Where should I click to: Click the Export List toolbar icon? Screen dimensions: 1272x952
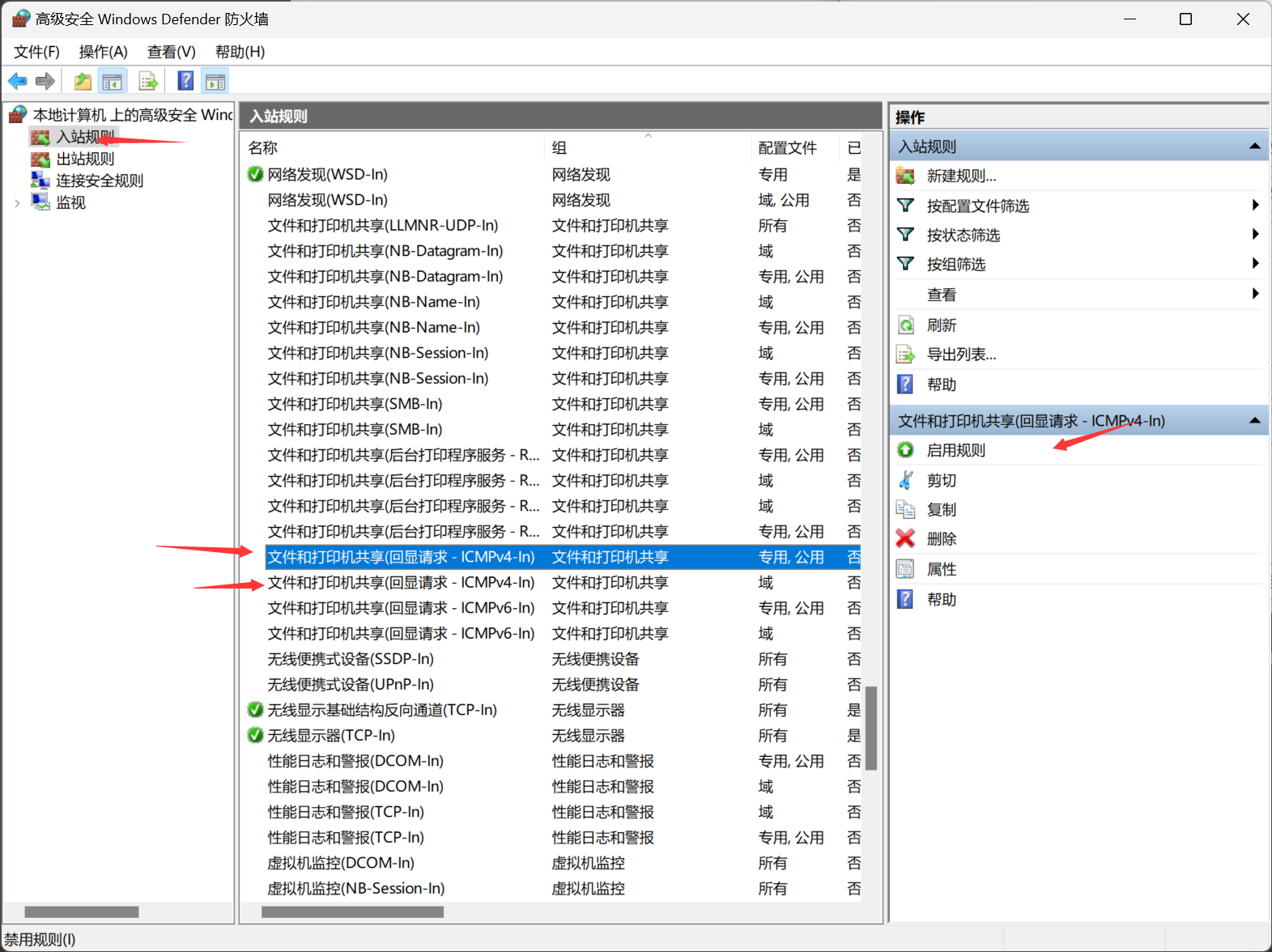click(x=148, y=81)
